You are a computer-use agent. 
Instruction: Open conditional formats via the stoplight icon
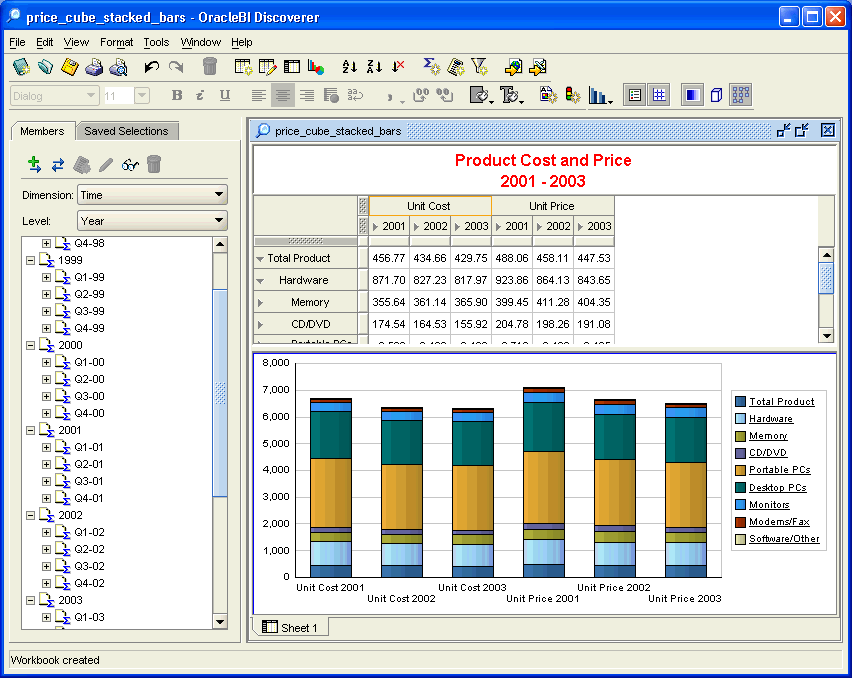(x=567, y=94)
